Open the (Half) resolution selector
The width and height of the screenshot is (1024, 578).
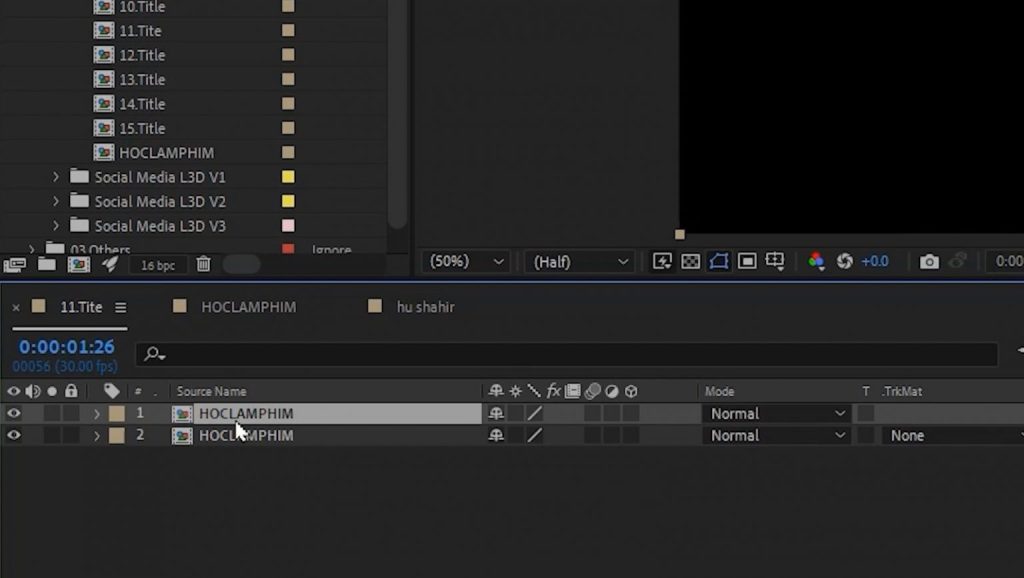[578, 261]
